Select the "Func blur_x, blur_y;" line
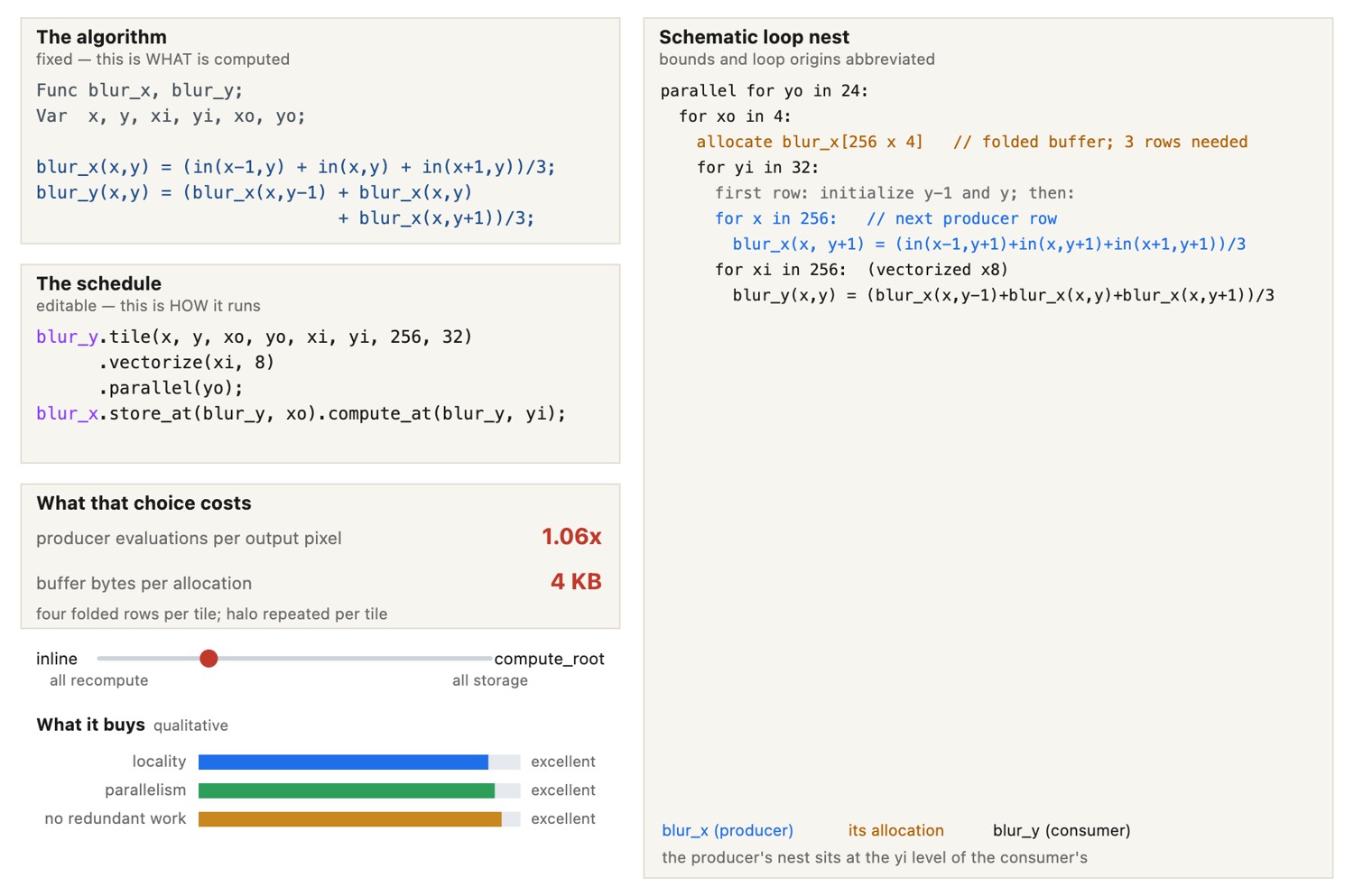This screenshot has width=1354, height=896. [x=140, y=90]
